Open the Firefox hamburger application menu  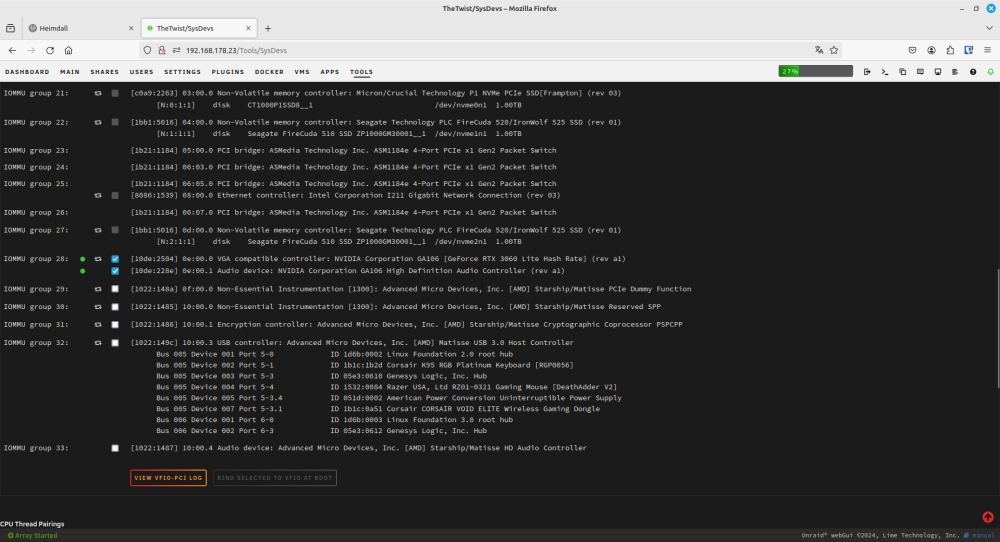pos(987,50)
